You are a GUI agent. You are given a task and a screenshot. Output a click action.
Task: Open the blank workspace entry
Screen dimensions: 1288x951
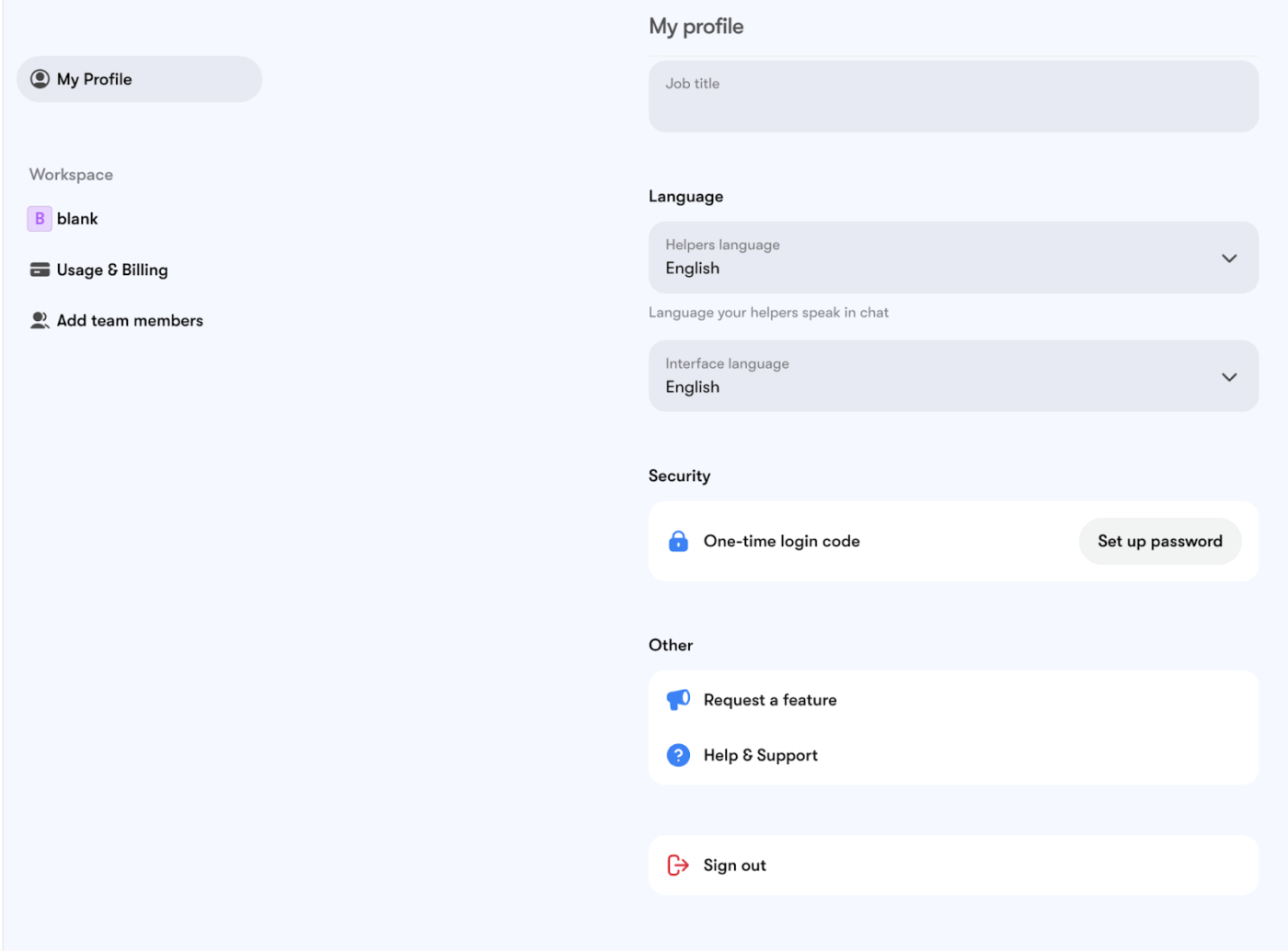click(x=77, y=219)
